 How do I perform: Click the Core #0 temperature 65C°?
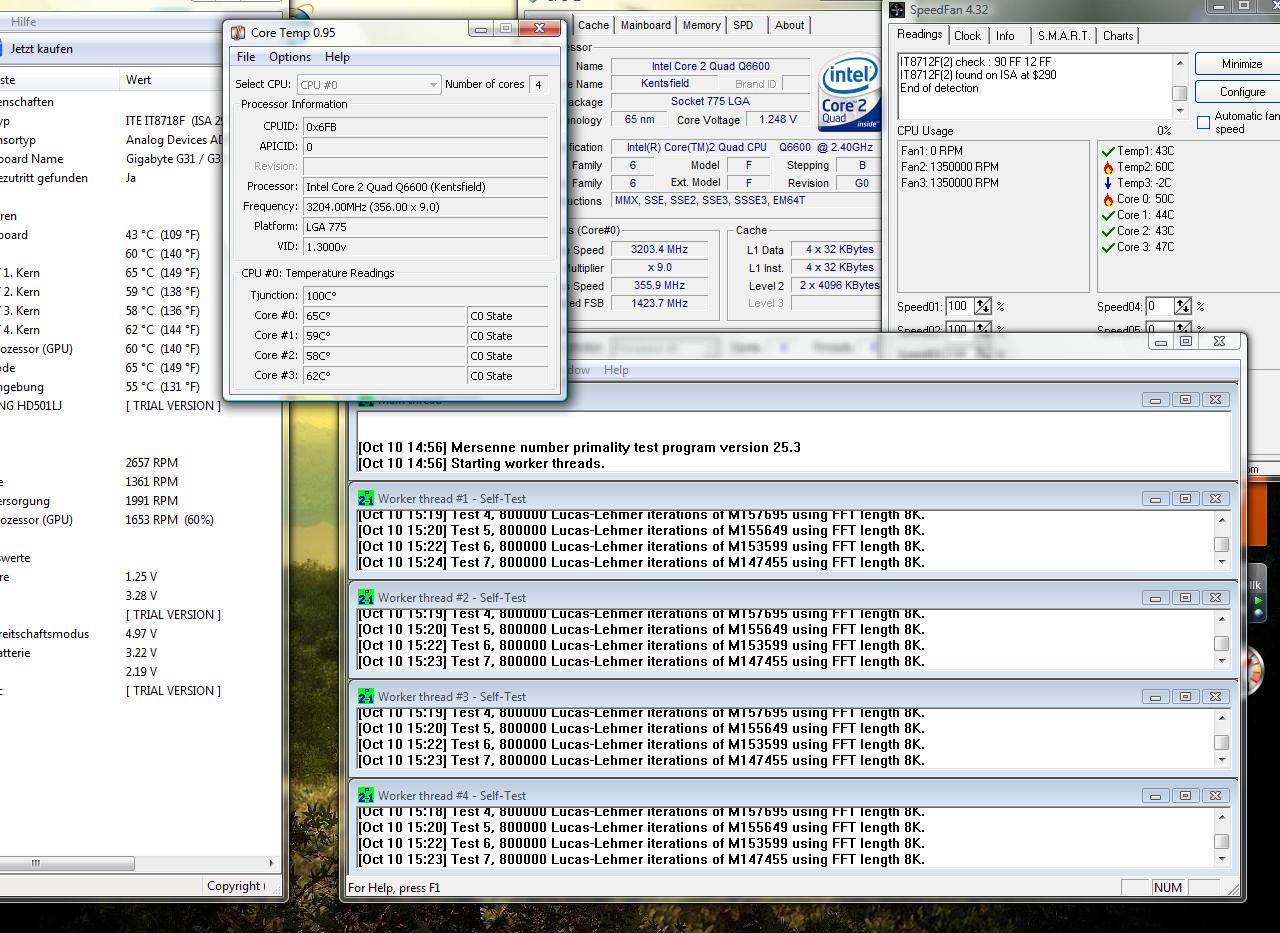point(384,316)
